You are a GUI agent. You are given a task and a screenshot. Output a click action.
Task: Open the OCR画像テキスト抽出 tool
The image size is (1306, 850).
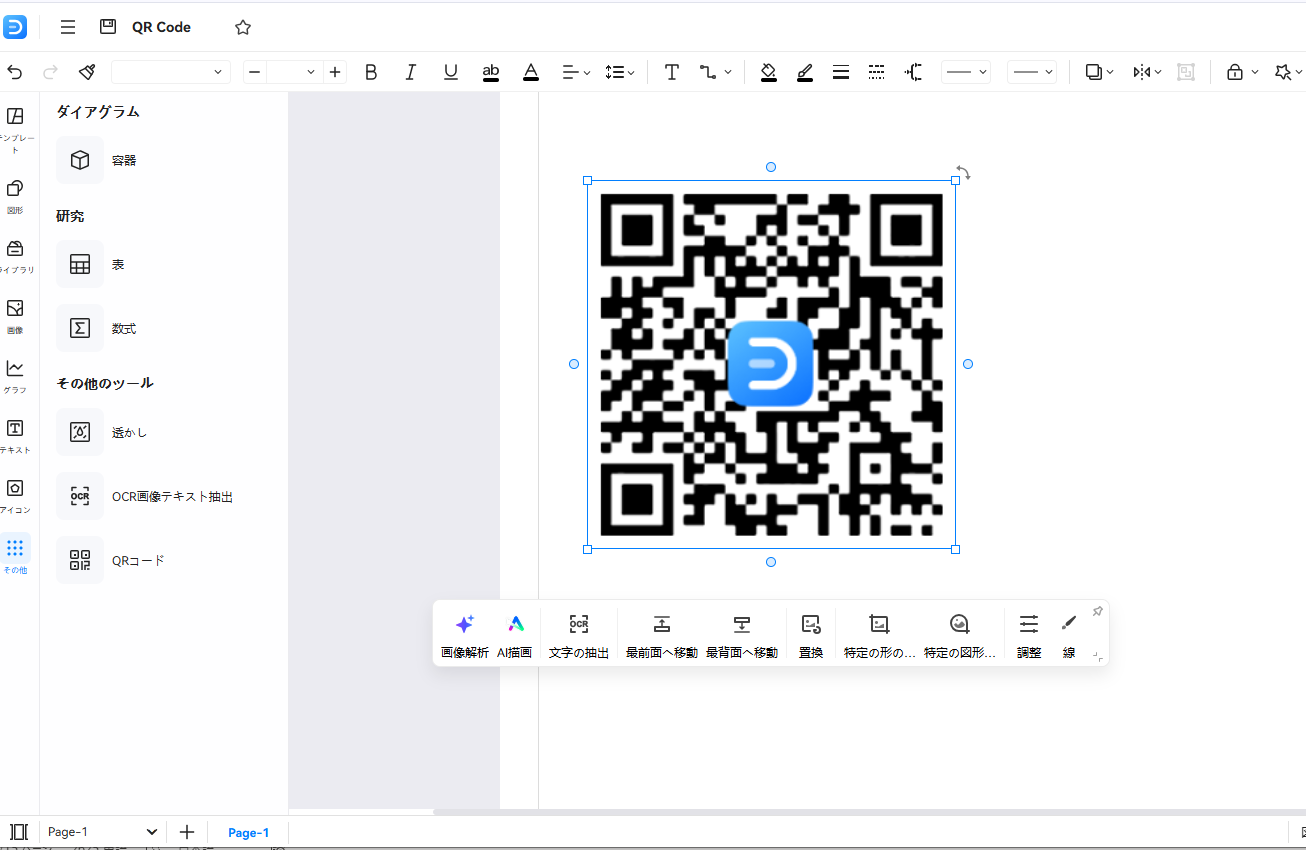(80, 496)
